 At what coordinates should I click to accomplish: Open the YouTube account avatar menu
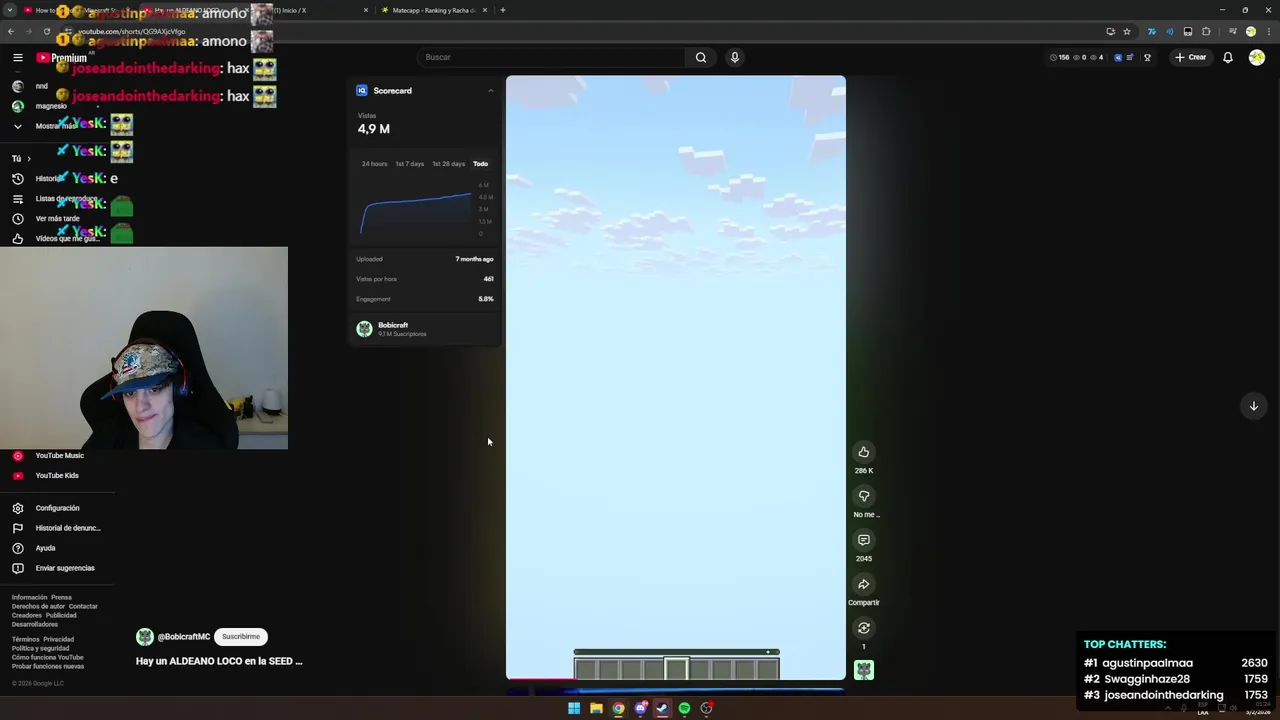1257,57
